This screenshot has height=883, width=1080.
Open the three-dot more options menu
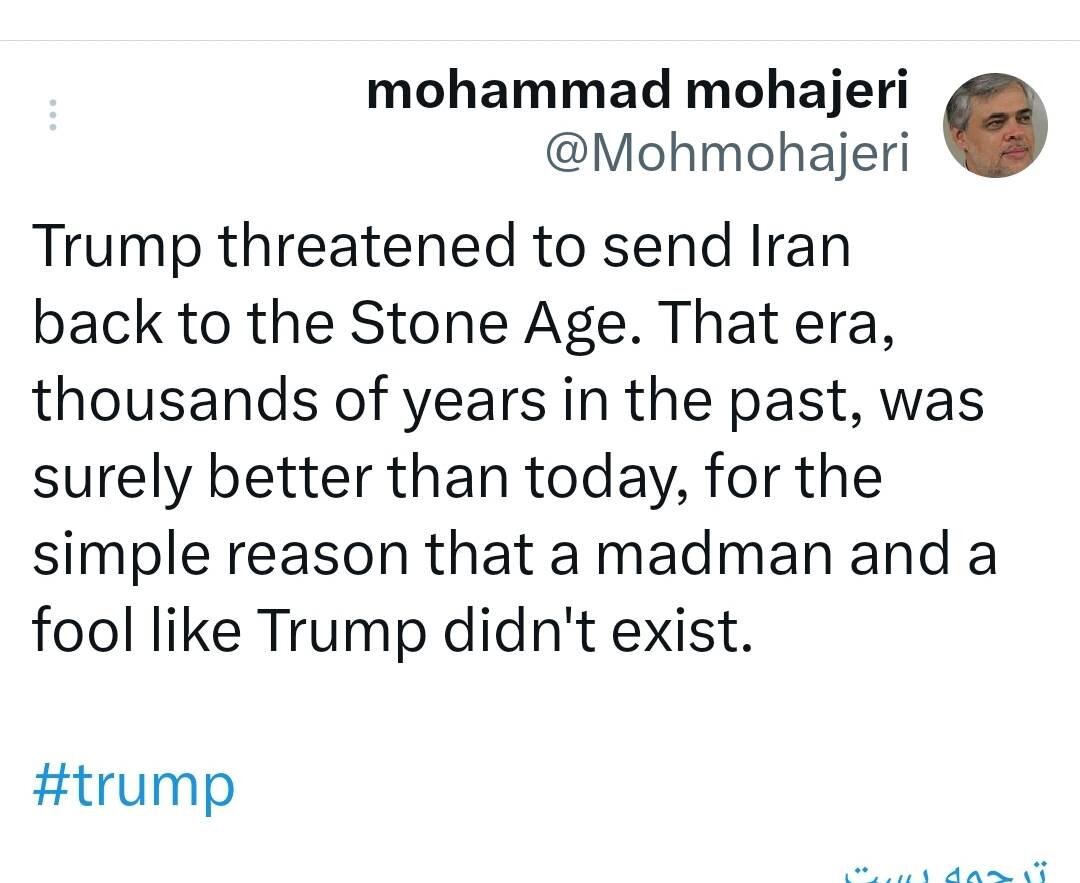click(x=54, y=116)
